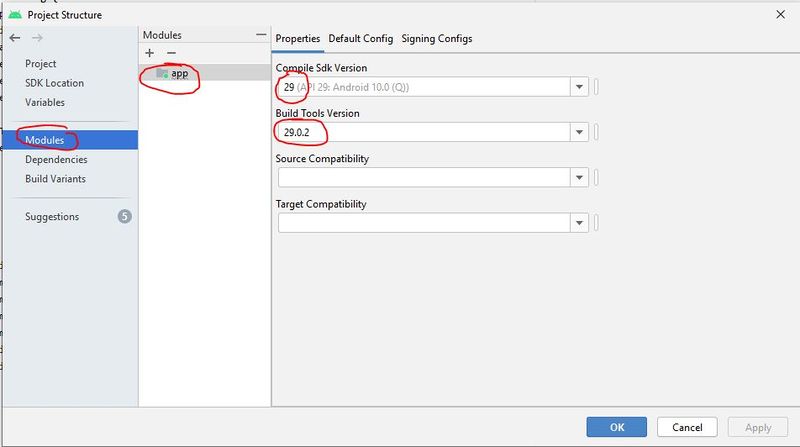800x447 pixels.
Task: Click the Suggestions count badge
Action: click(x=124, y=216)
